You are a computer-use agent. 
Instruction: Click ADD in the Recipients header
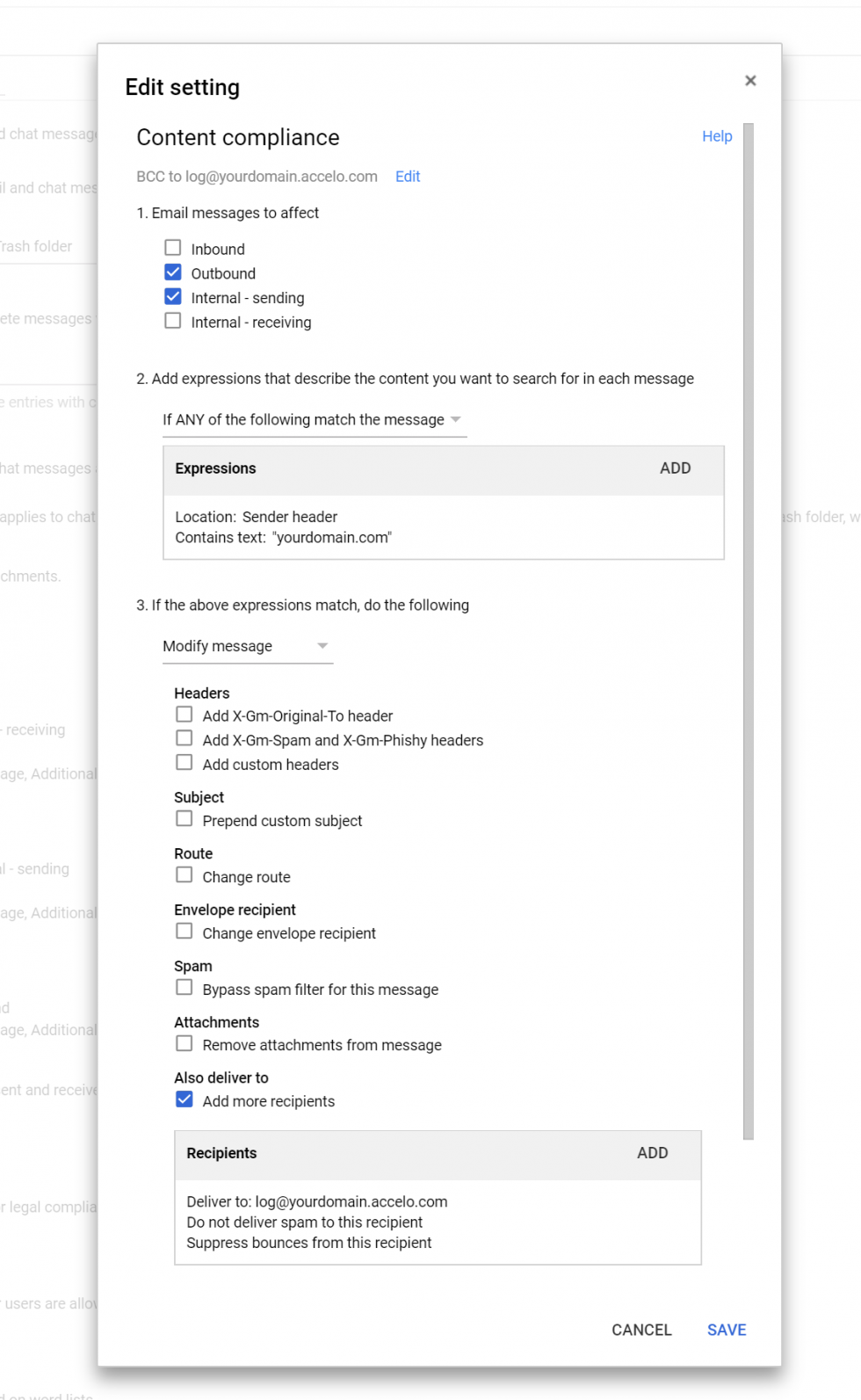coord(652,1153)
